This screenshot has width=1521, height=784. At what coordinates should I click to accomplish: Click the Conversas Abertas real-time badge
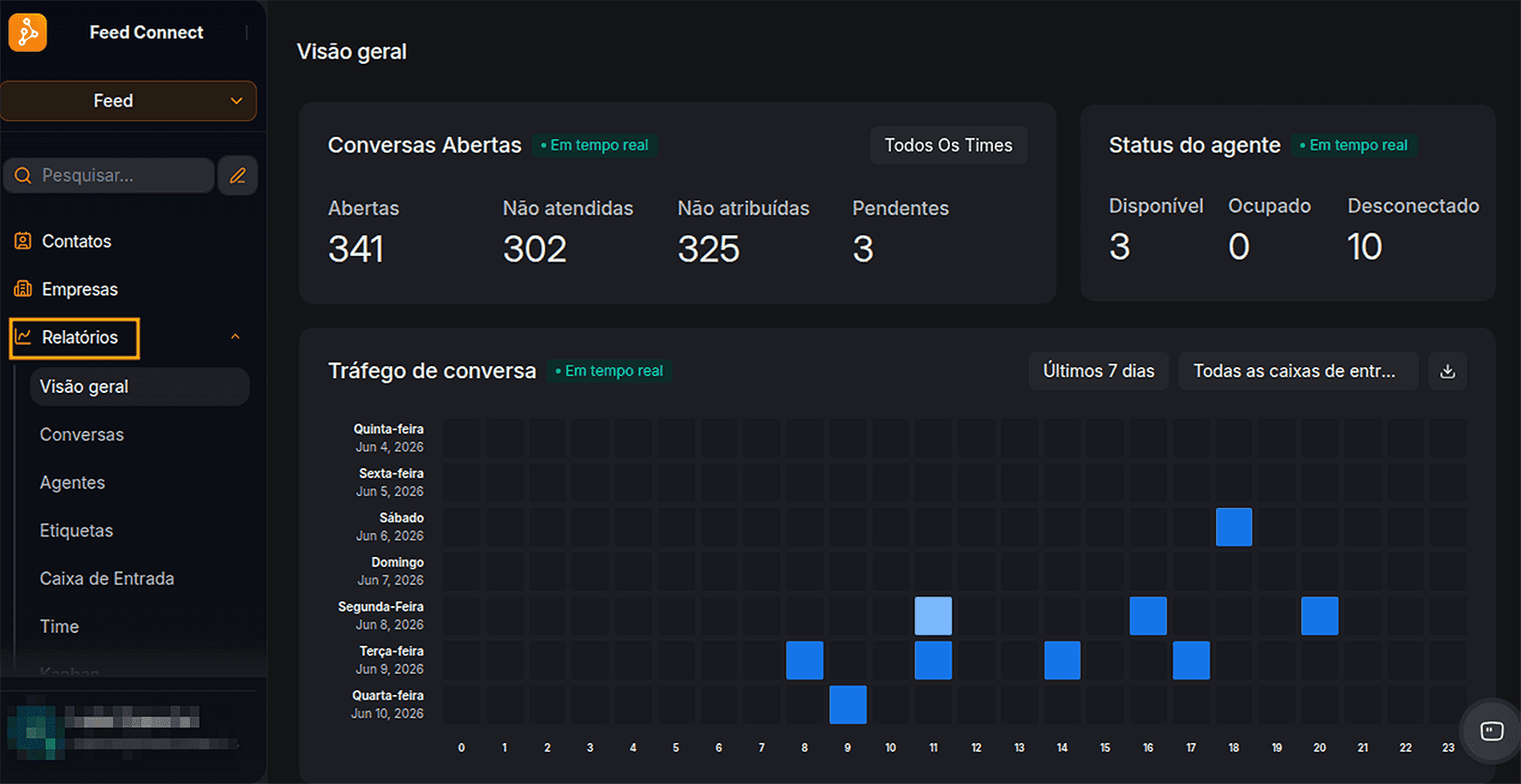coord(595,145)
